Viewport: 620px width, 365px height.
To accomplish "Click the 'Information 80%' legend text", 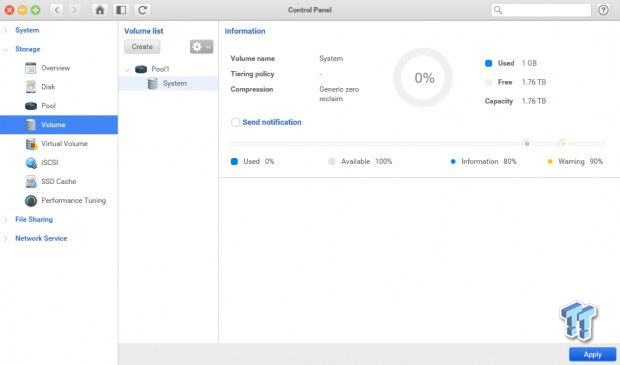I will pos(489,161).
